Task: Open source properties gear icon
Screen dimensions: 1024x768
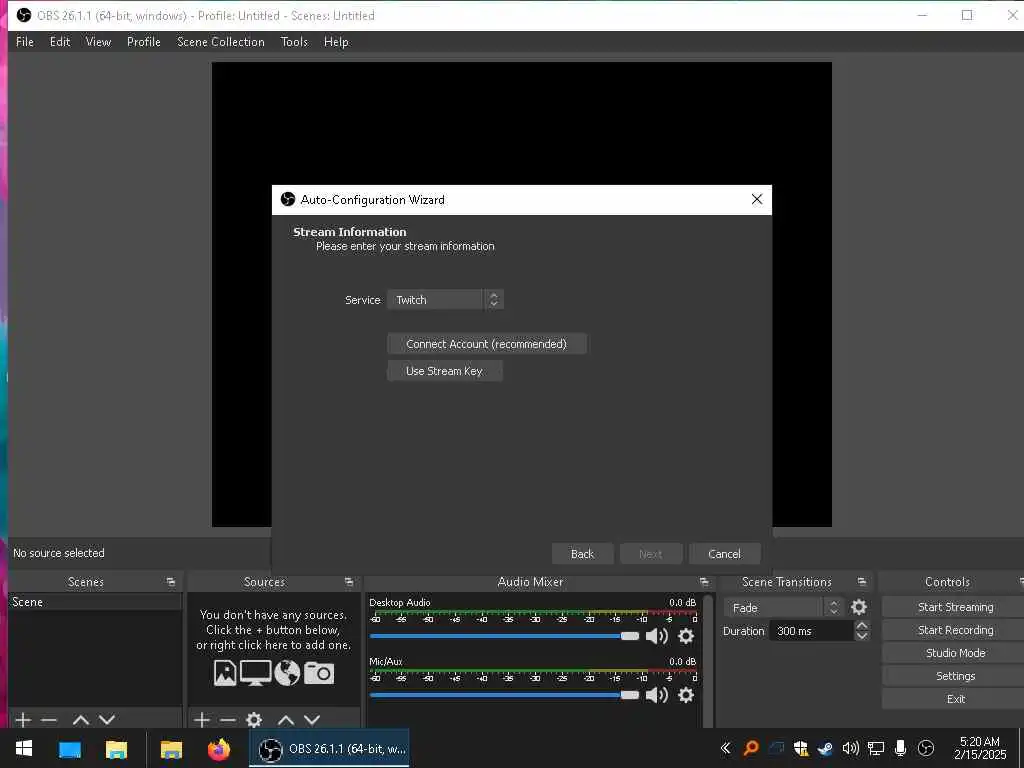Action: pos(254,720)
